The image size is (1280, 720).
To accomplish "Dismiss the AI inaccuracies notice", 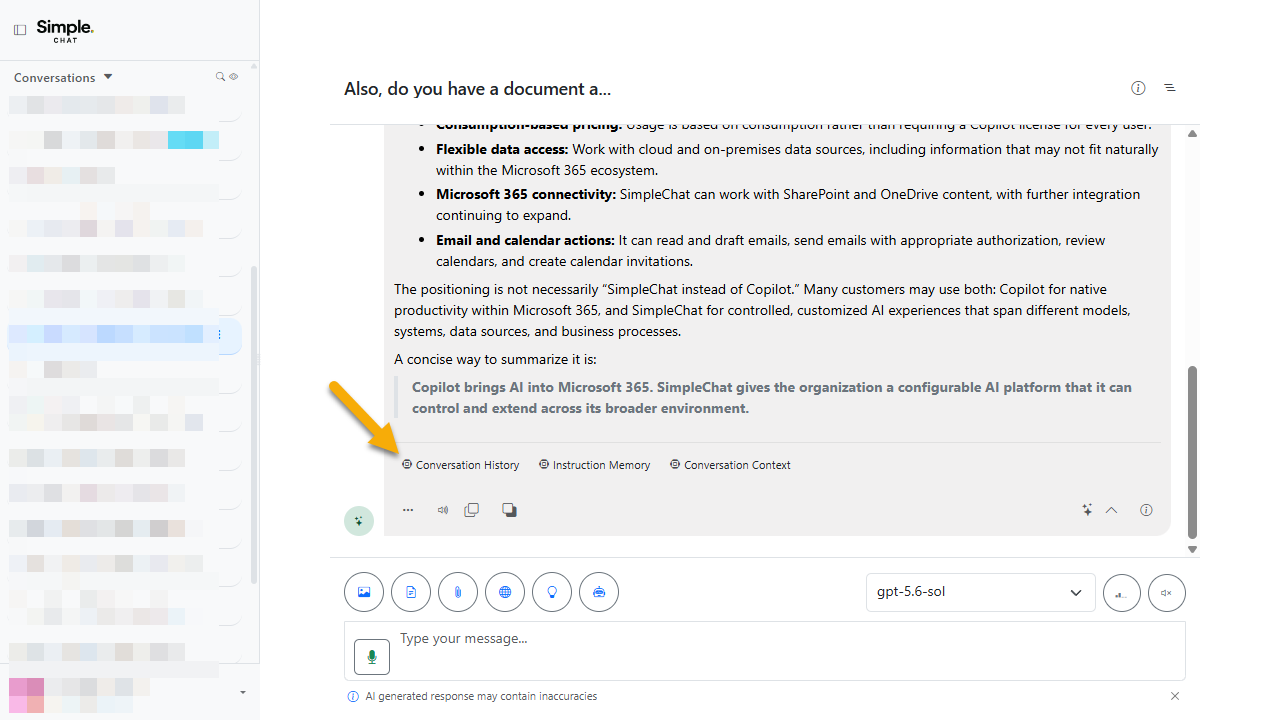I will pos(1175,696).
